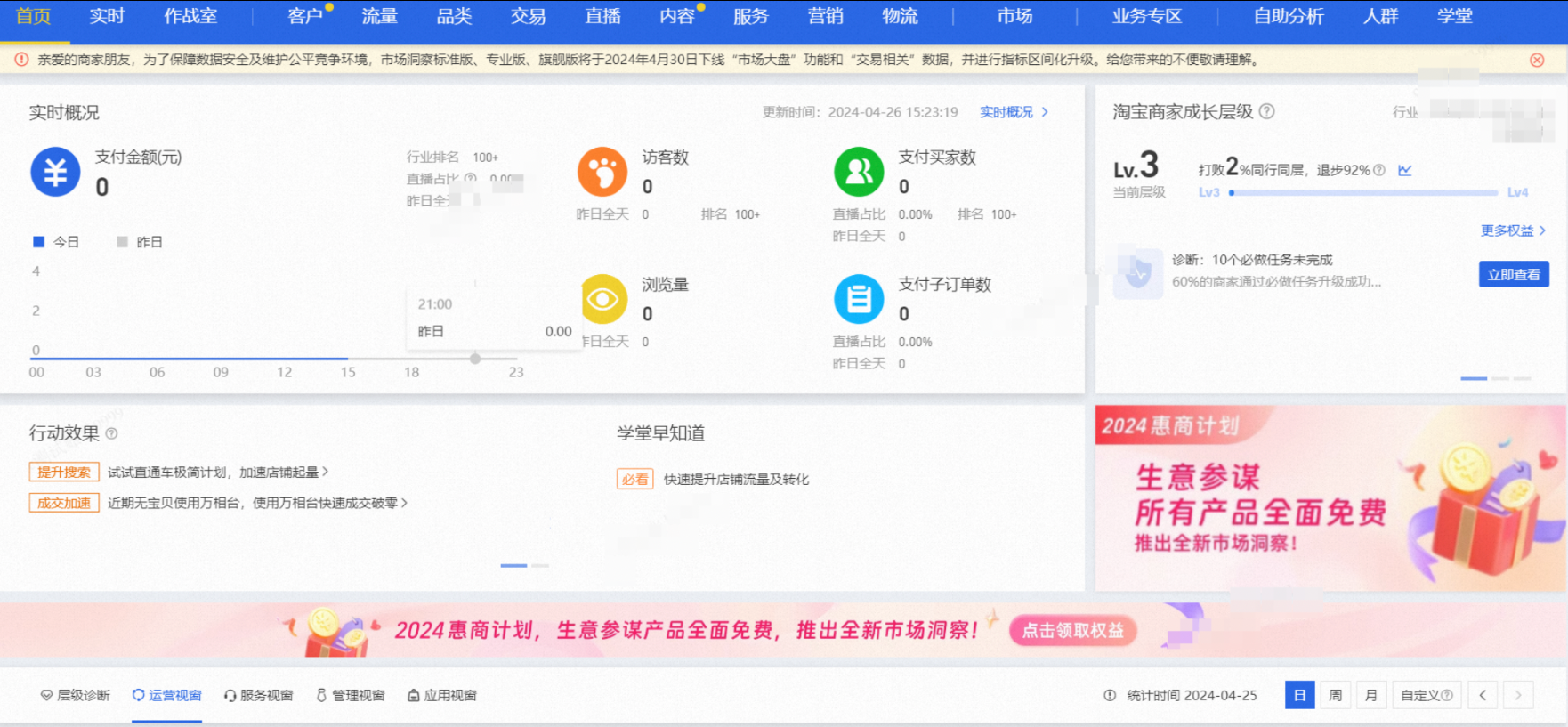
Task: Open help icon next to 行动效果
Action: (111, 433)
